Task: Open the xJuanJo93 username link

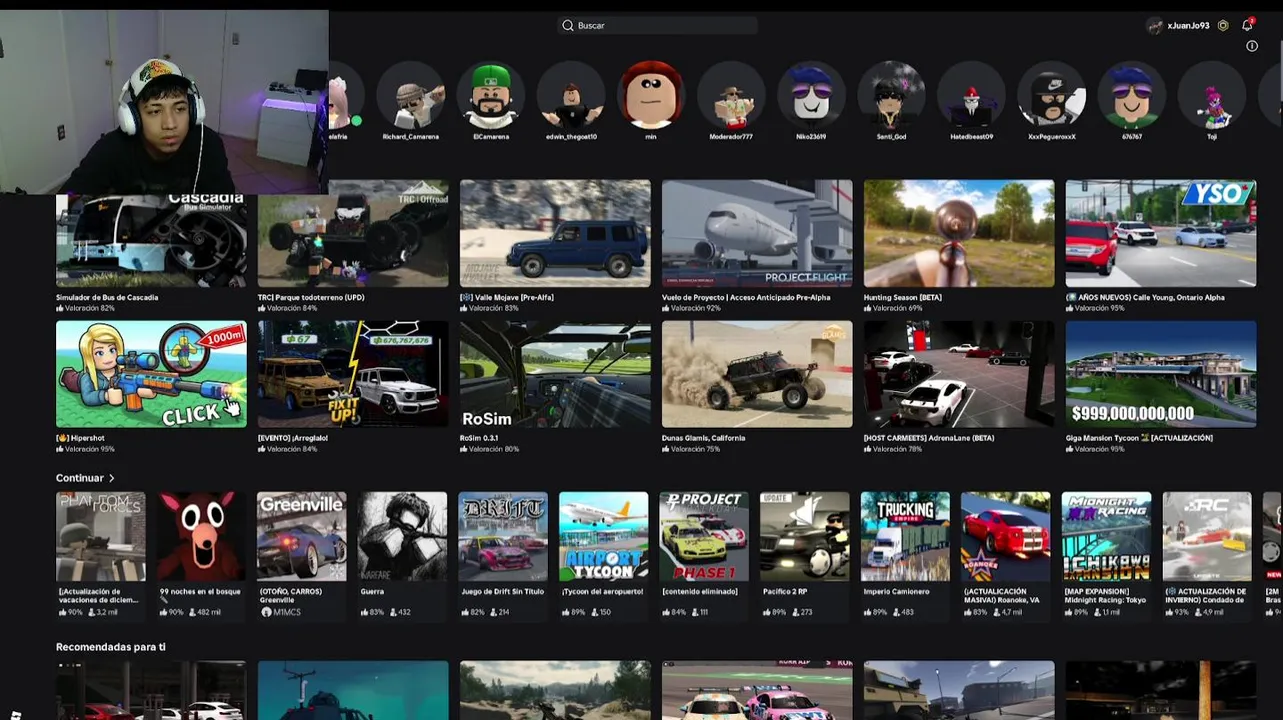Action: [x=1188, y=25]
